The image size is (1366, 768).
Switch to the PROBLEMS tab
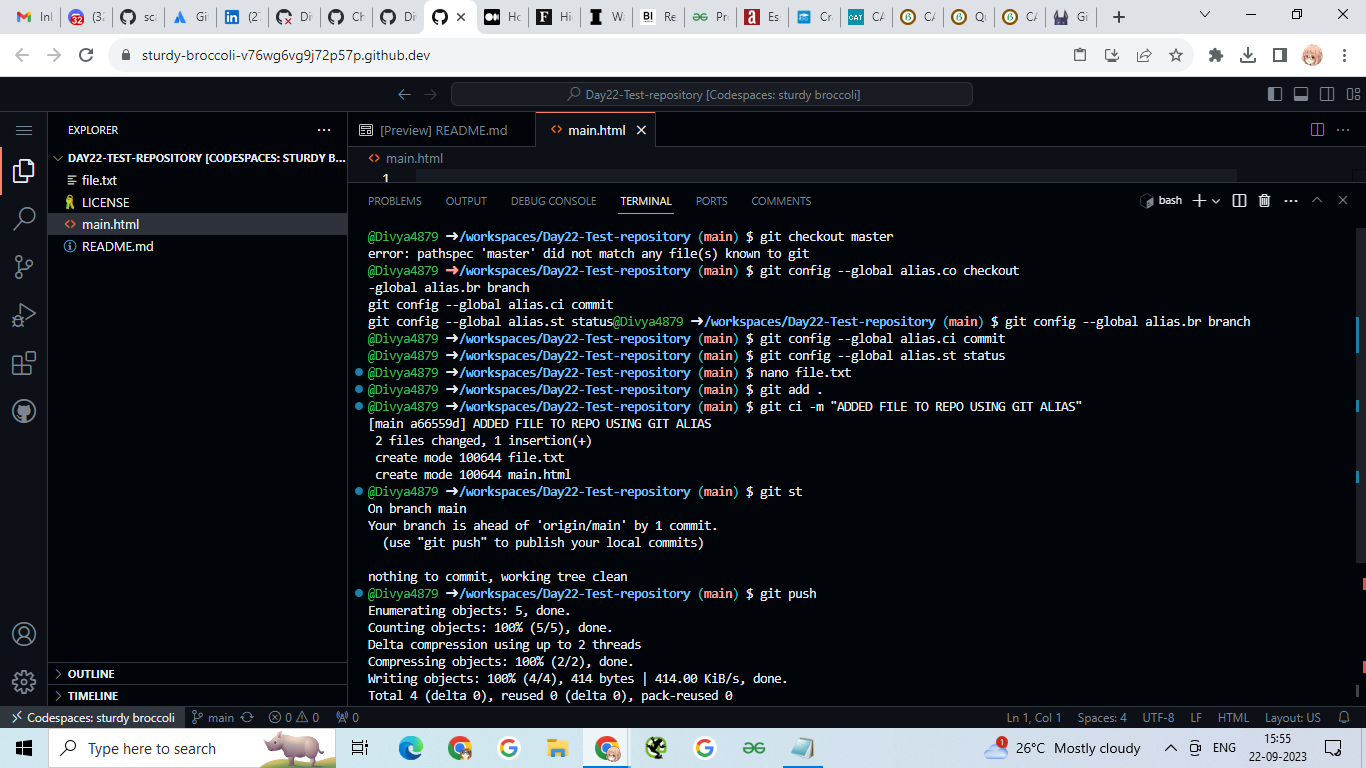(394, 201)
